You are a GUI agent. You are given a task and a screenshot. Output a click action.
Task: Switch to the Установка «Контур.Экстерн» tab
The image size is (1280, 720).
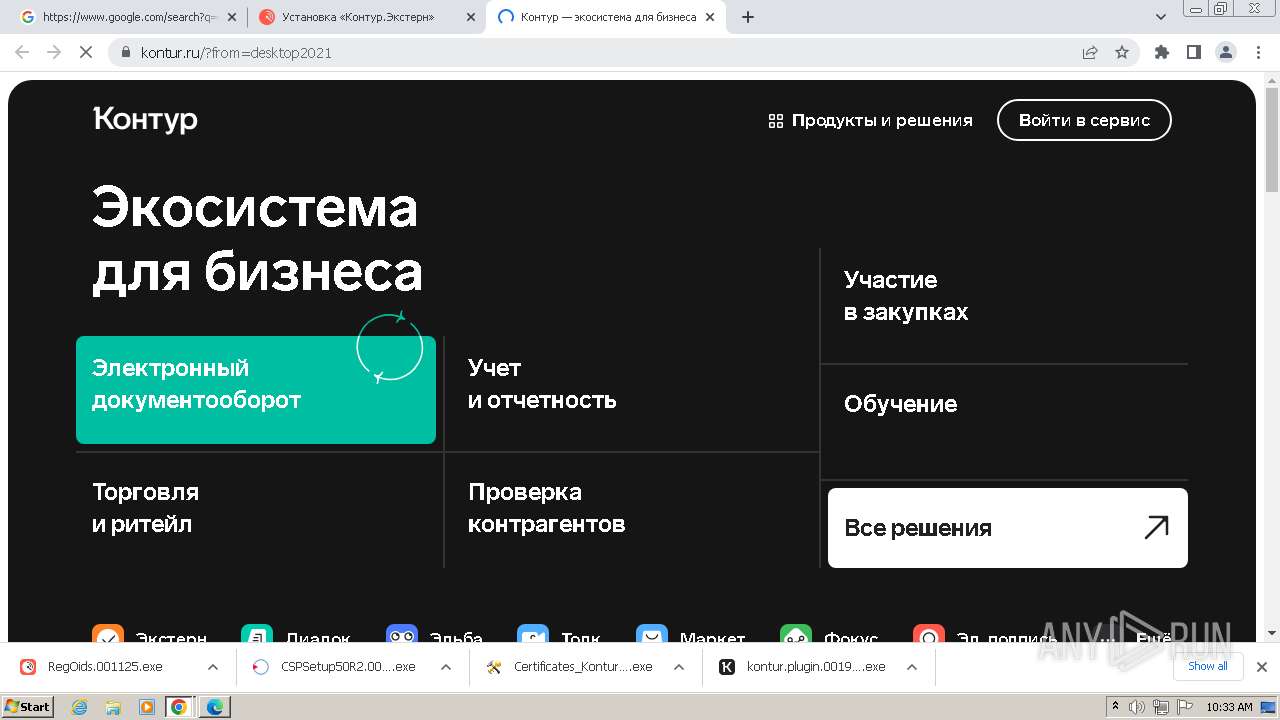(x=366, y=17)
